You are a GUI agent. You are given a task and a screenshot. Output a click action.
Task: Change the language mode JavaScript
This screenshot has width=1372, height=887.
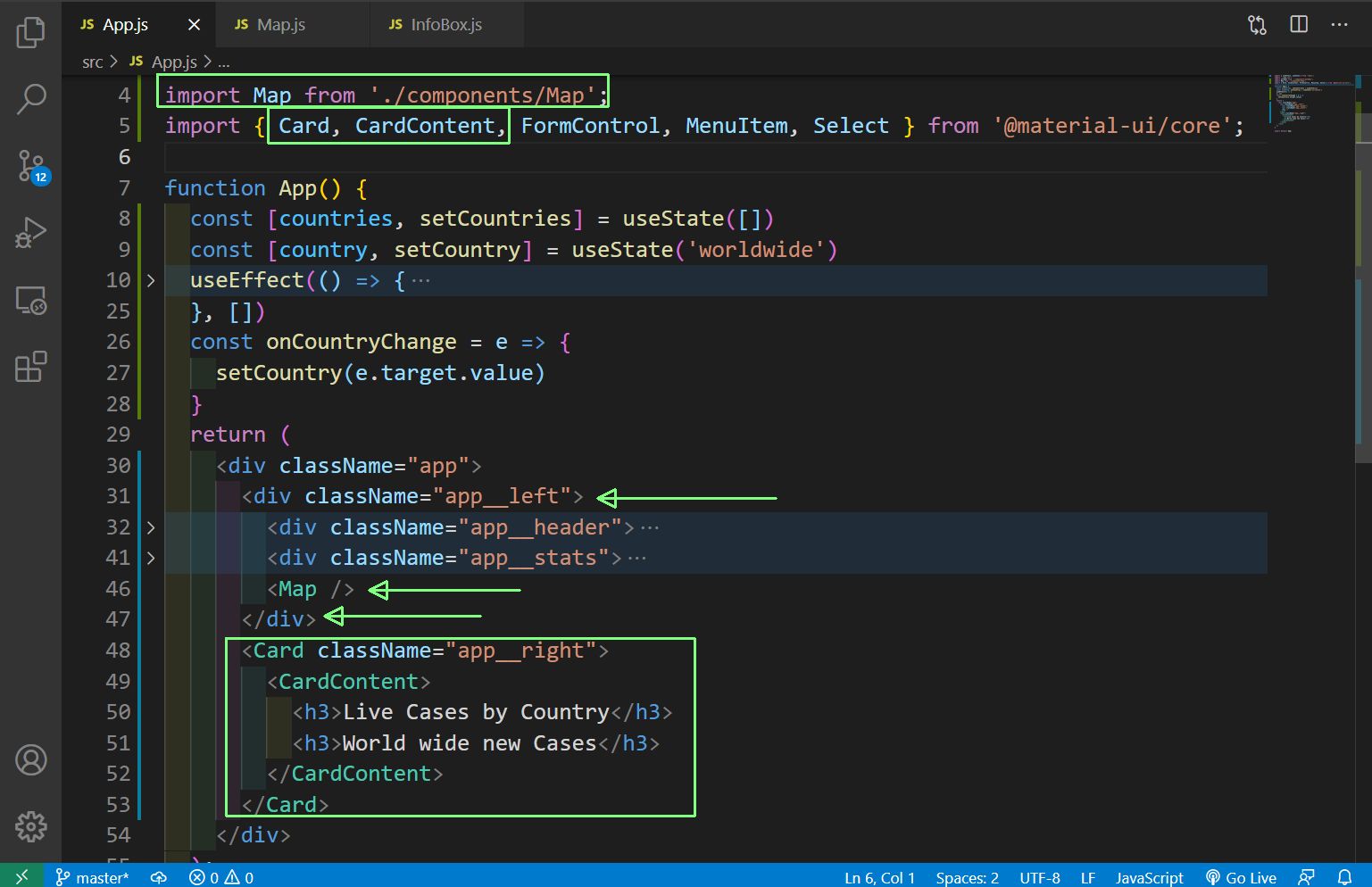pos(1149,877)
